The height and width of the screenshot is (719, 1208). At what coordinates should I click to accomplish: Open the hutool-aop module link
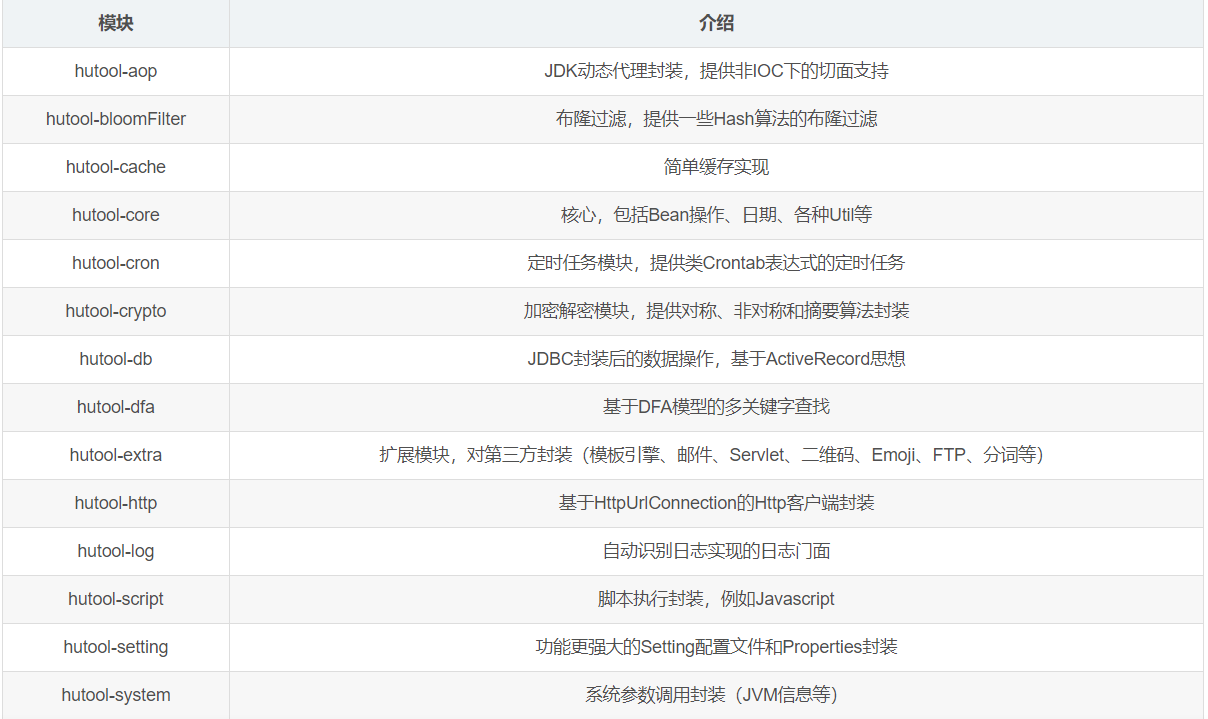tap(113, 71)
